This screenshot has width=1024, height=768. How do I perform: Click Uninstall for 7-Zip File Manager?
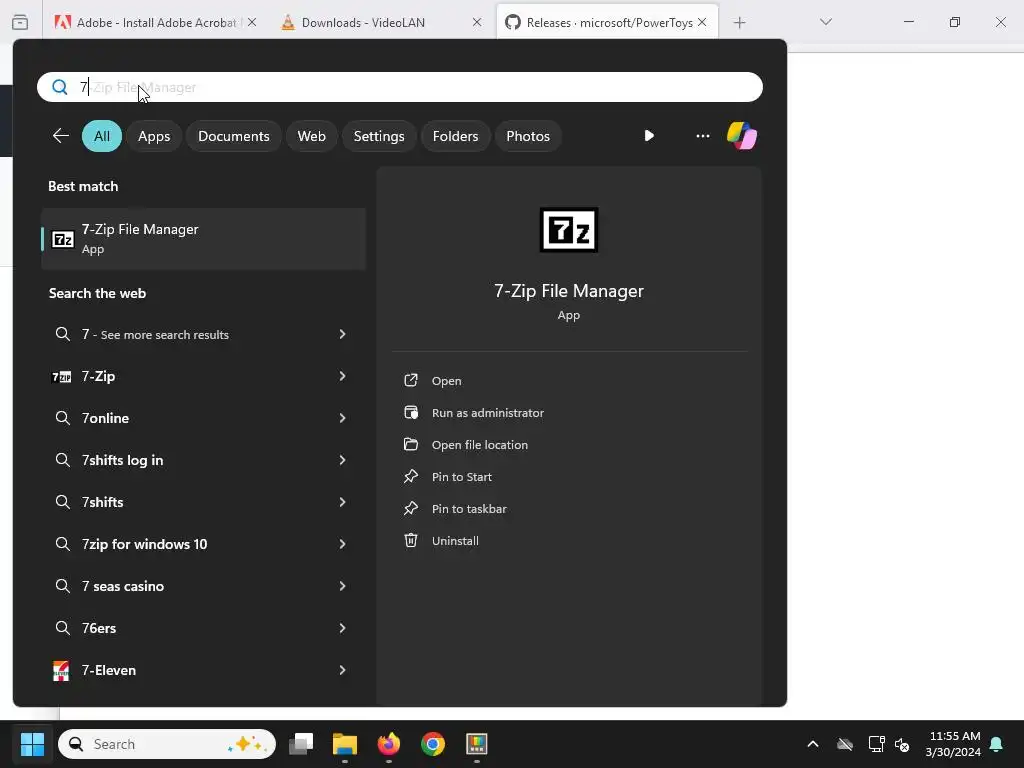(x=455, y=541)
